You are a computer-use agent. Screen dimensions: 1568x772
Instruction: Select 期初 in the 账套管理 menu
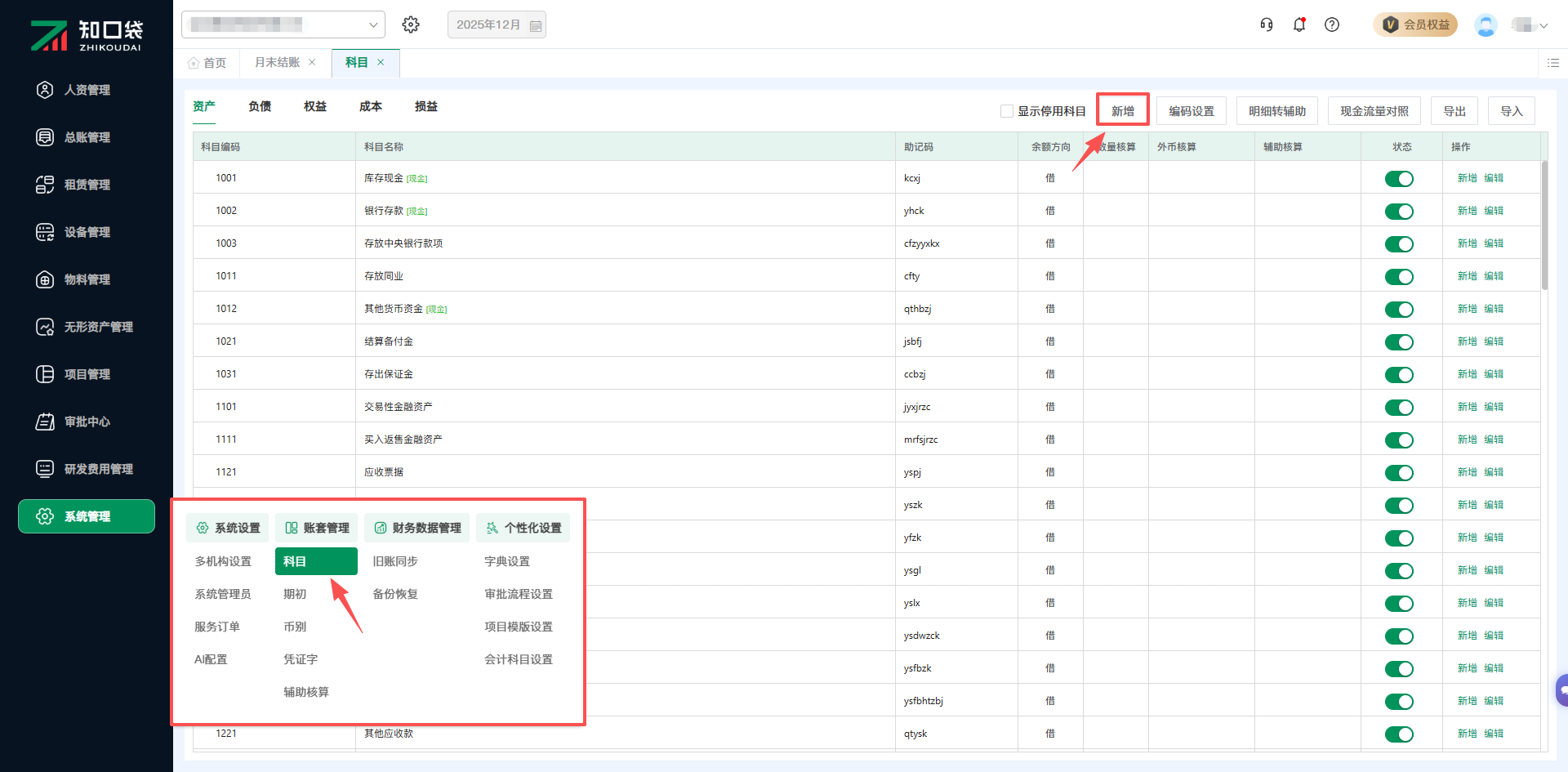coord(295,594)
